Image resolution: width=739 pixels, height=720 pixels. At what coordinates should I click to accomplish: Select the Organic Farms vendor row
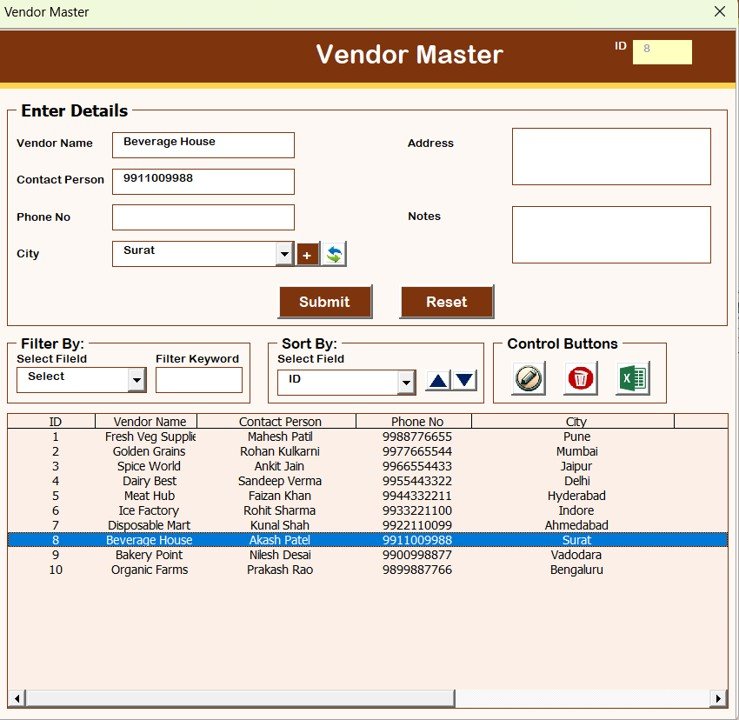point(149,570)
